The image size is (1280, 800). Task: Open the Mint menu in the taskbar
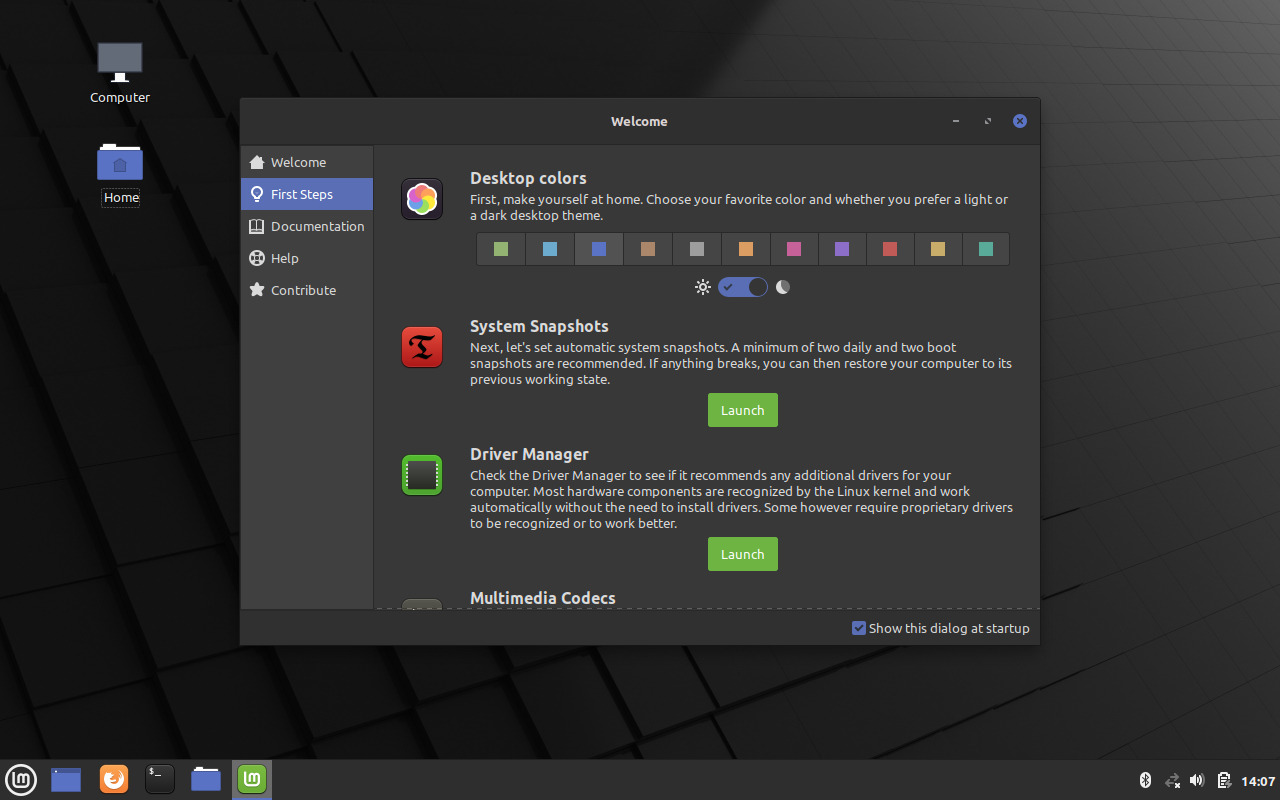21,779
